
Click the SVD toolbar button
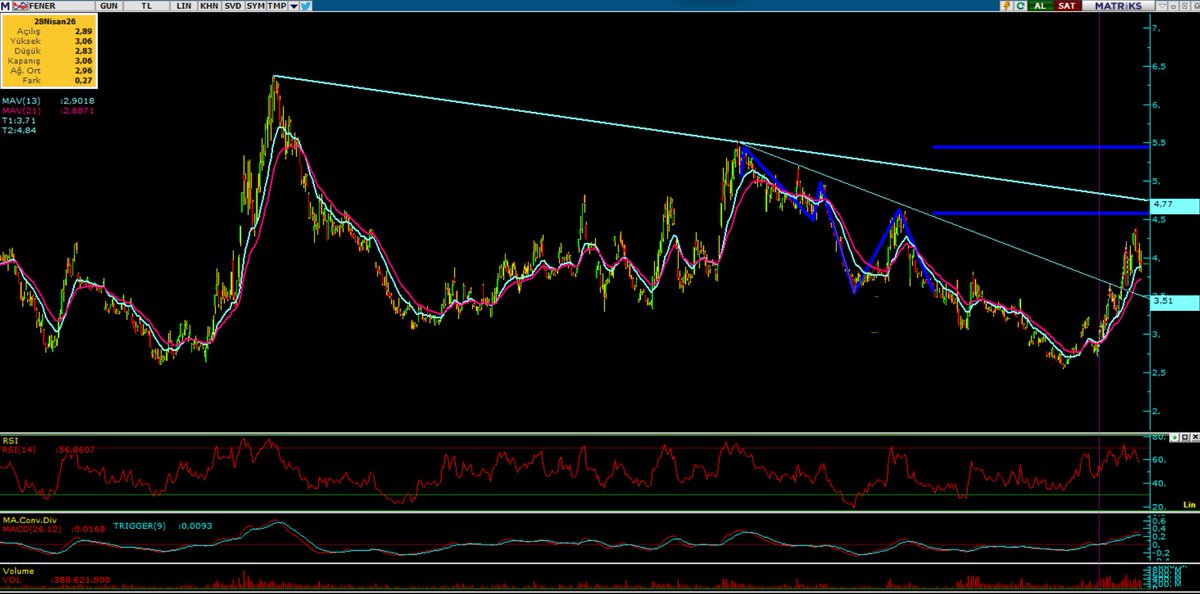click(232, 6)
